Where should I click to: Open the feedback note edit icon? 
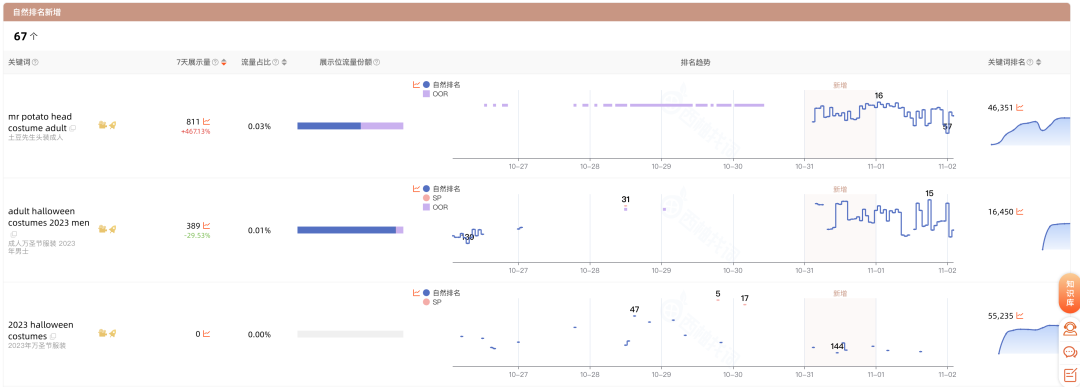tap(1070, 375)
